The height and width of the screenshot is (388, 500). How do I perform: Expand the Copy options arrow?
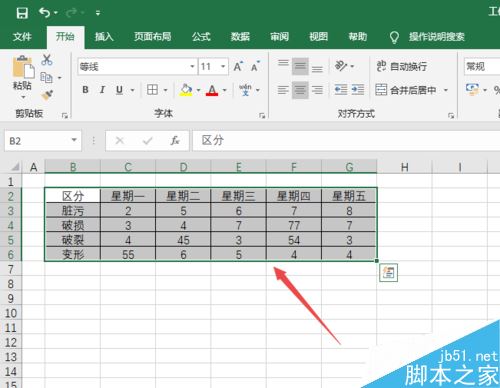60,78
